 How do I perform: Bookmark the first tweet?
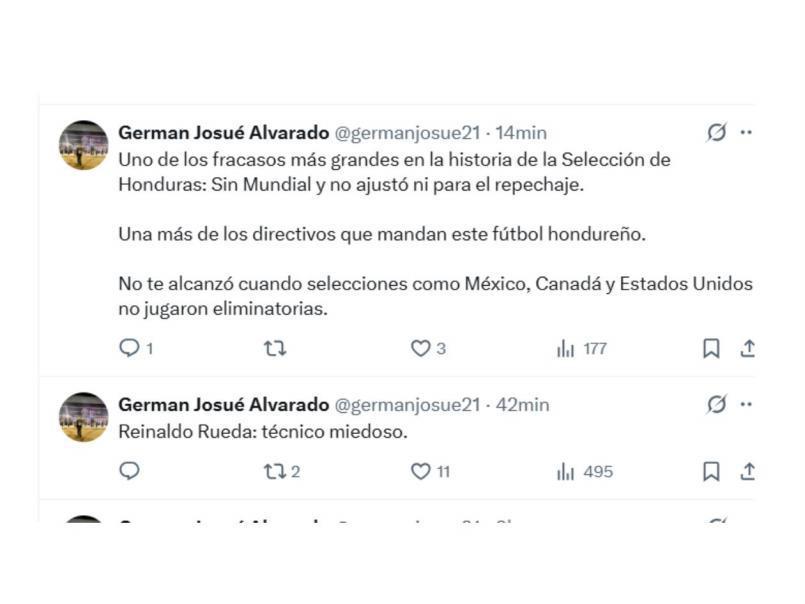coord(711,348)
